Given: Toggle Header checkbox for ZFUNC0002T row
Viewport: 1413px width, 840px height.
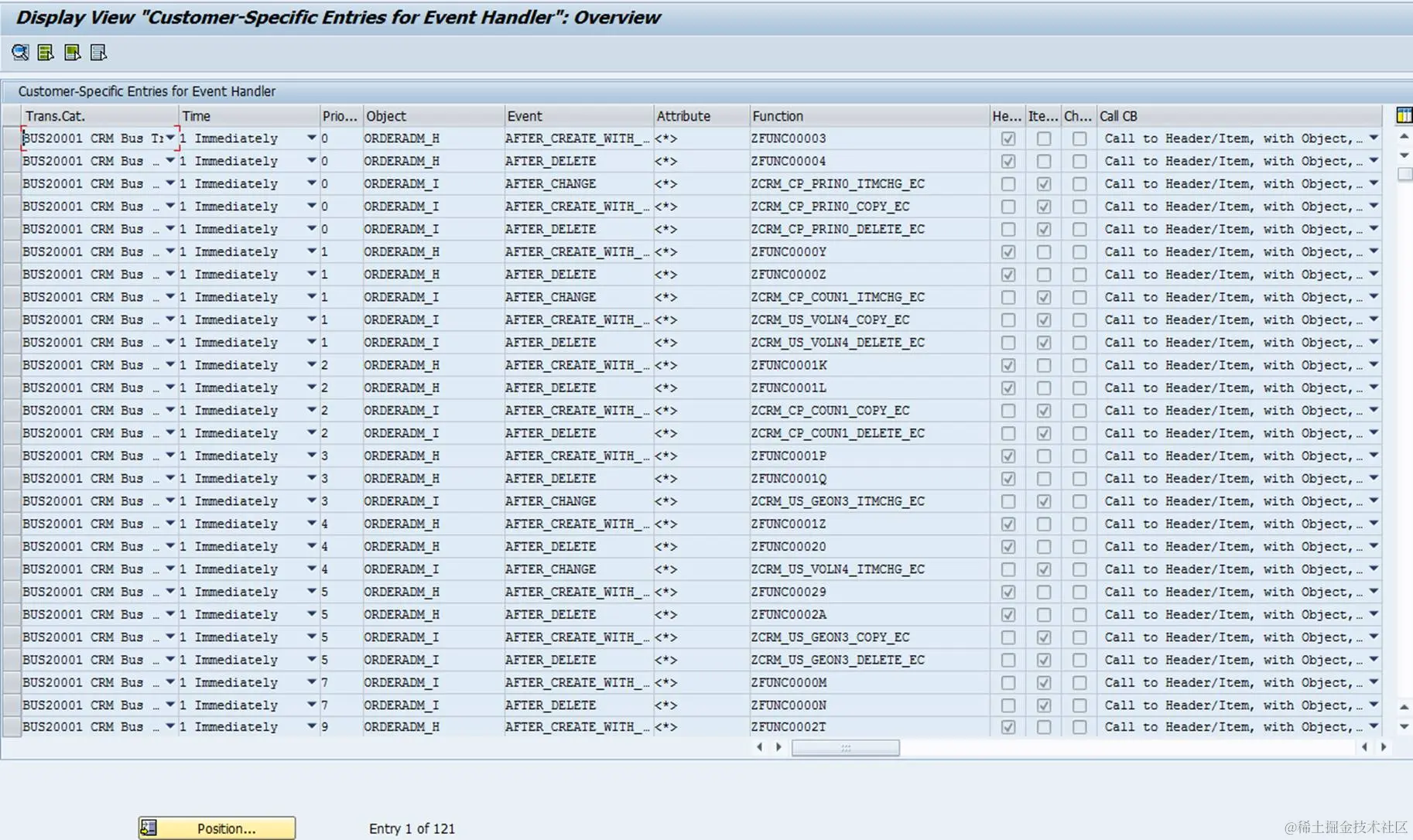Looking at the screenshot, I should (x=1008, y=727).
